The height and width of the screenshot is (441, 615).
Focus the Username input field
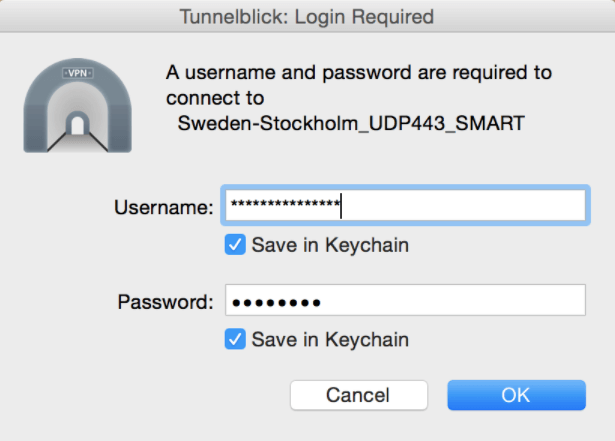click(406, 205)
